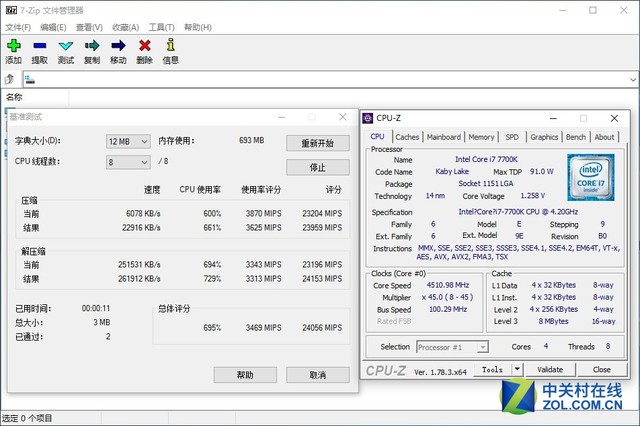Click the Move (移动) toolbar icon
This screenshot has width=640, height=426.
118,46
